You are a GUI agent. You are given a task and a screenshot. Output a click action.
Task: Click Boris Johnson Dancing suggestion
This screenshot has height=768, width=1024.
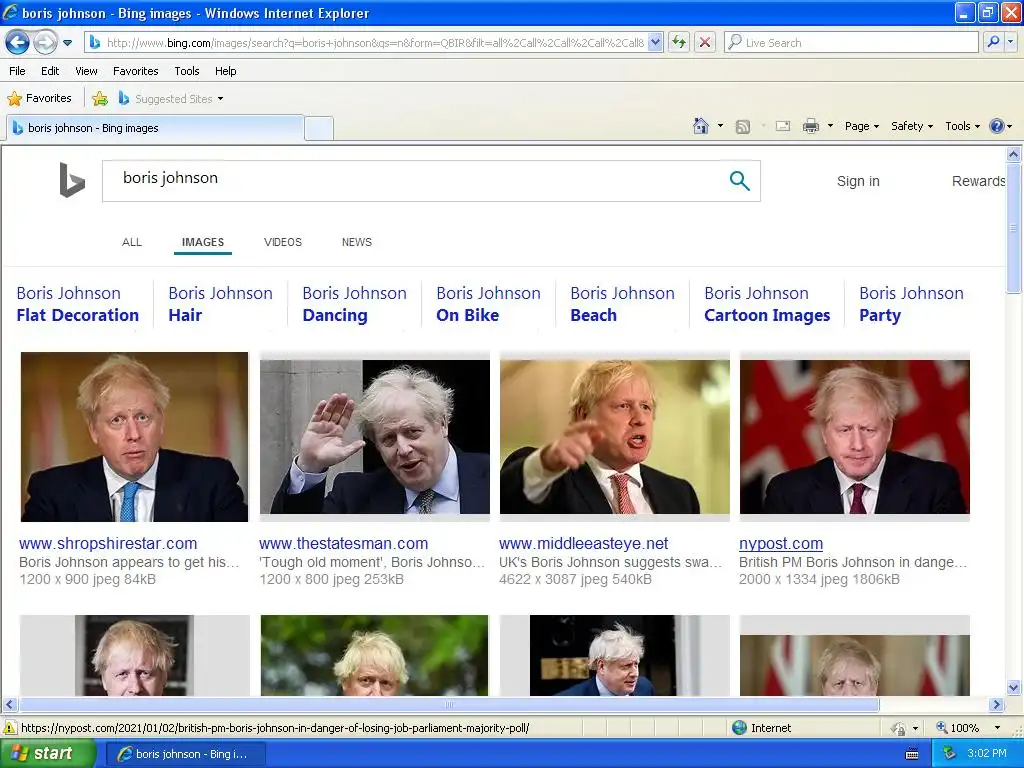tap(355, 304)
